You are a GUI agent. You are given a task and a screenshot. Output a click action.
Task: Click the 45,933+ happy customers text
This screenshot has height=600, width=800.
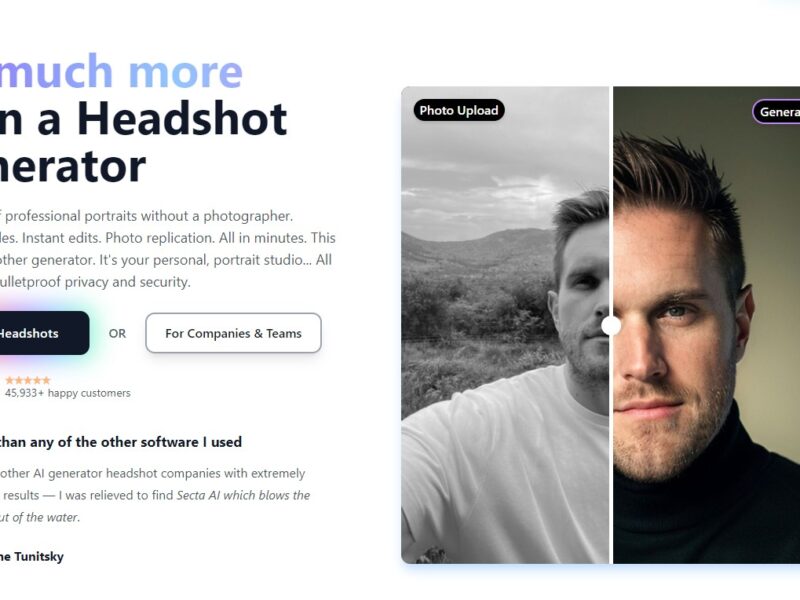pos(67,393)
